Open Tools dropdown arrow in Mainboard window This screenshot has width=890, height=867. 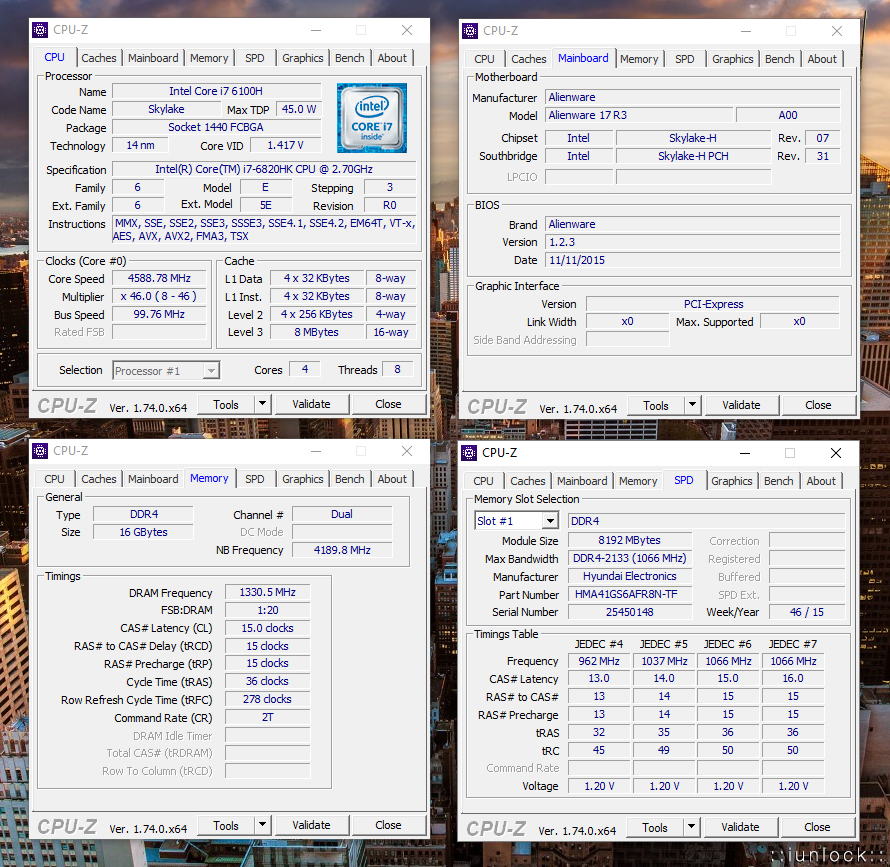click(x=692, y=405)
